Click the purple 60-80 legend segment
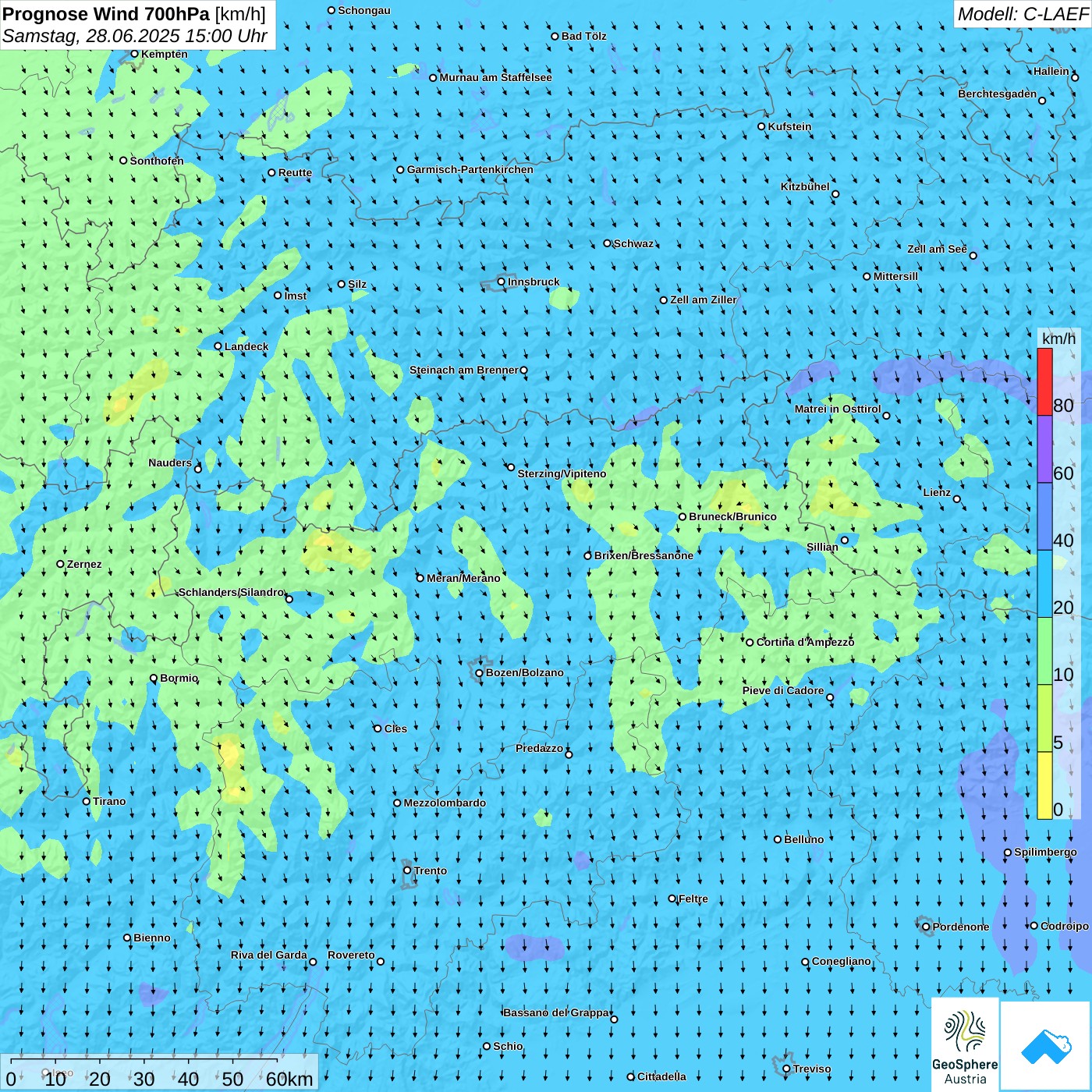1092x1092 pixels. point(1044,449)
